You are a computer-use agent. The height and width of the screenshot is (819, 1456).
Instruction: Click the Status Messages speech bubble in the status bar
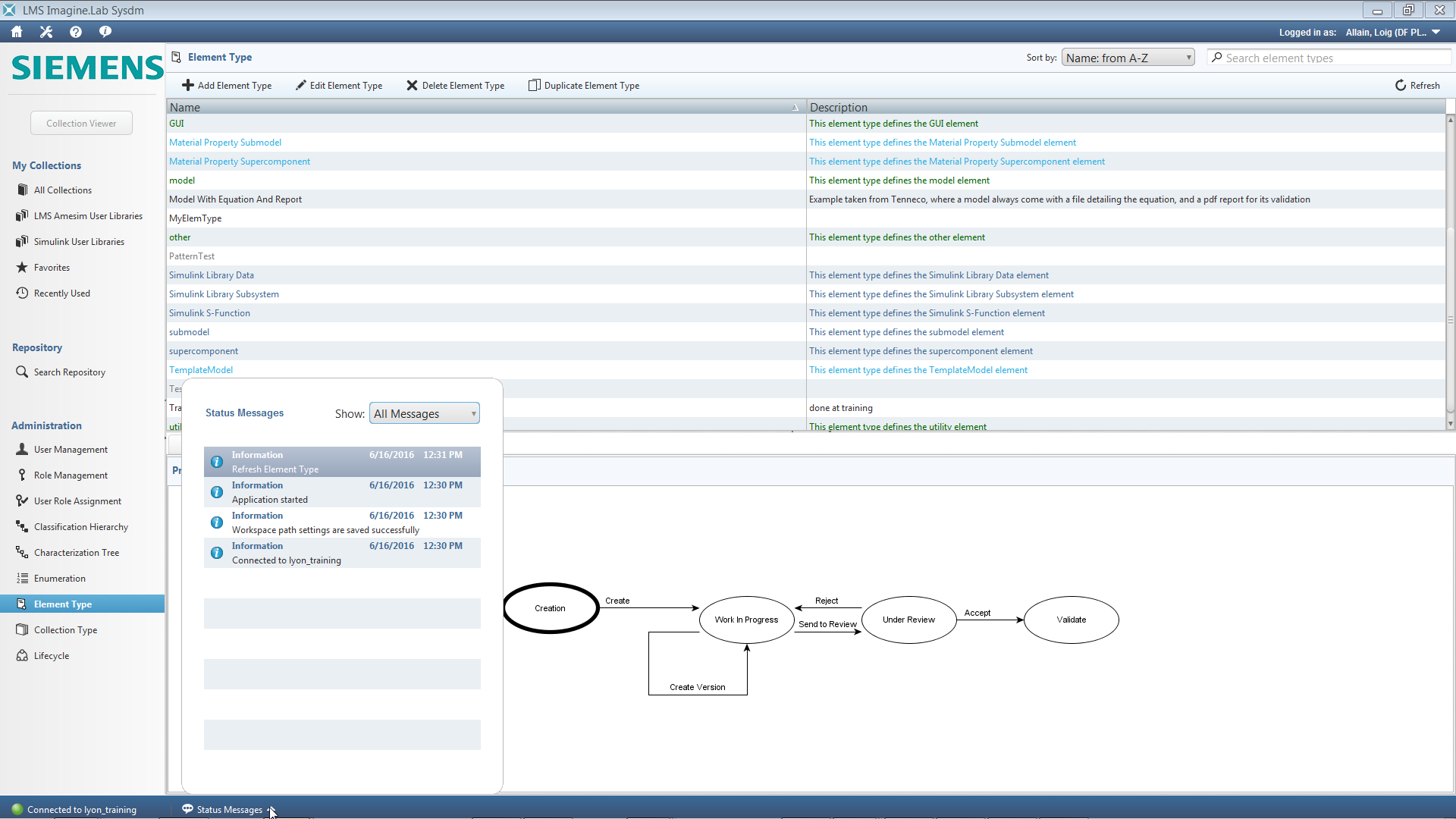point(187,809)
